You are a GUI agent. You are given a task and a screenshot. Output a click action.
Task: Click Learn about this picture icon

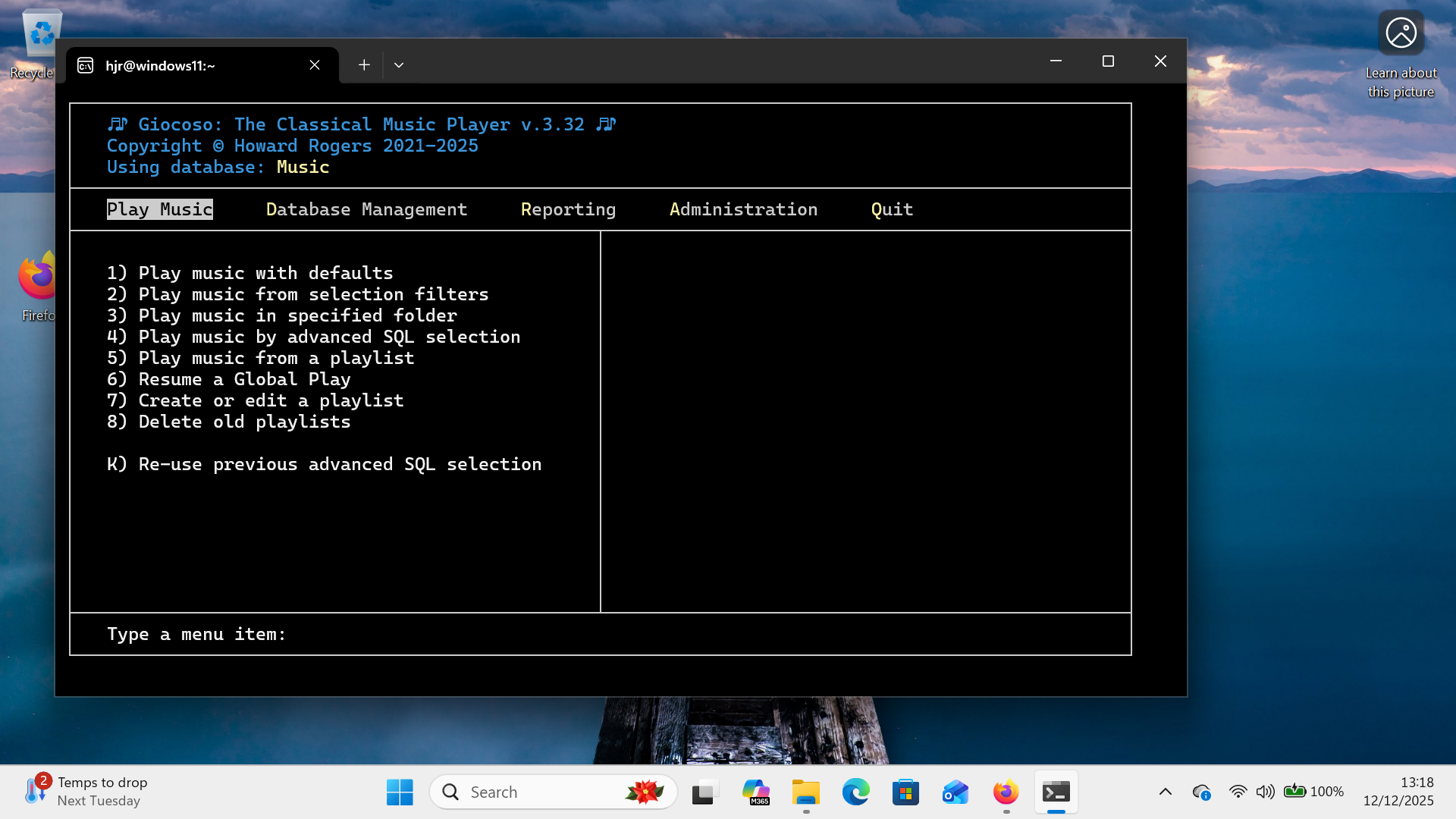[1401, 34]
